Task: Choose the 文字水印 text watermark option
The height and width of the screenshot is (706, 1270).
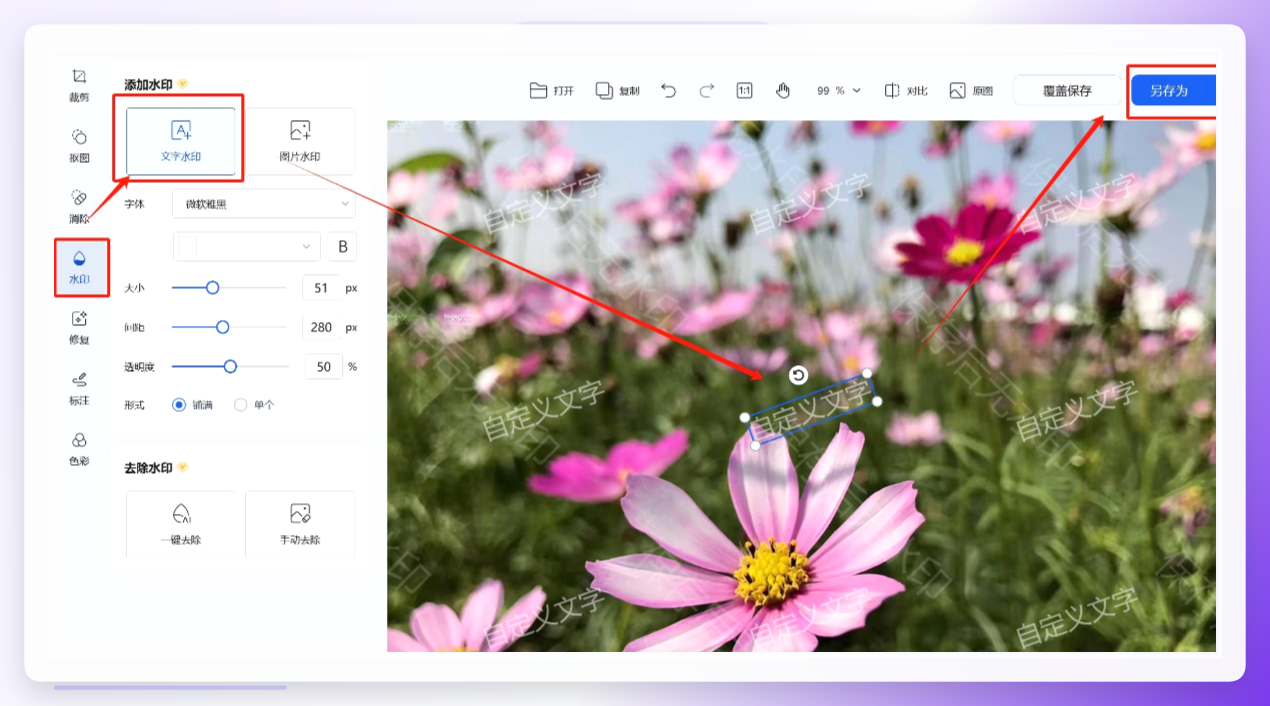Action: [181, 142]
